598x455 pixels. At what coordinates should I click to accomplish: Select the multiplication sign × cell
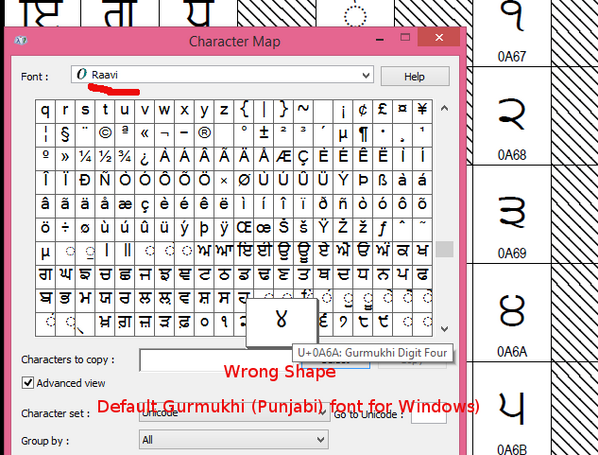[224, 182]
